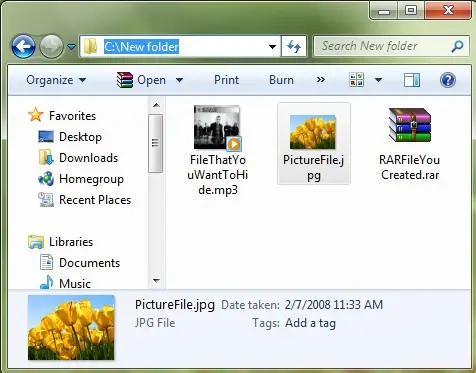Select Libraries in navigation pane

pos(71,242)
